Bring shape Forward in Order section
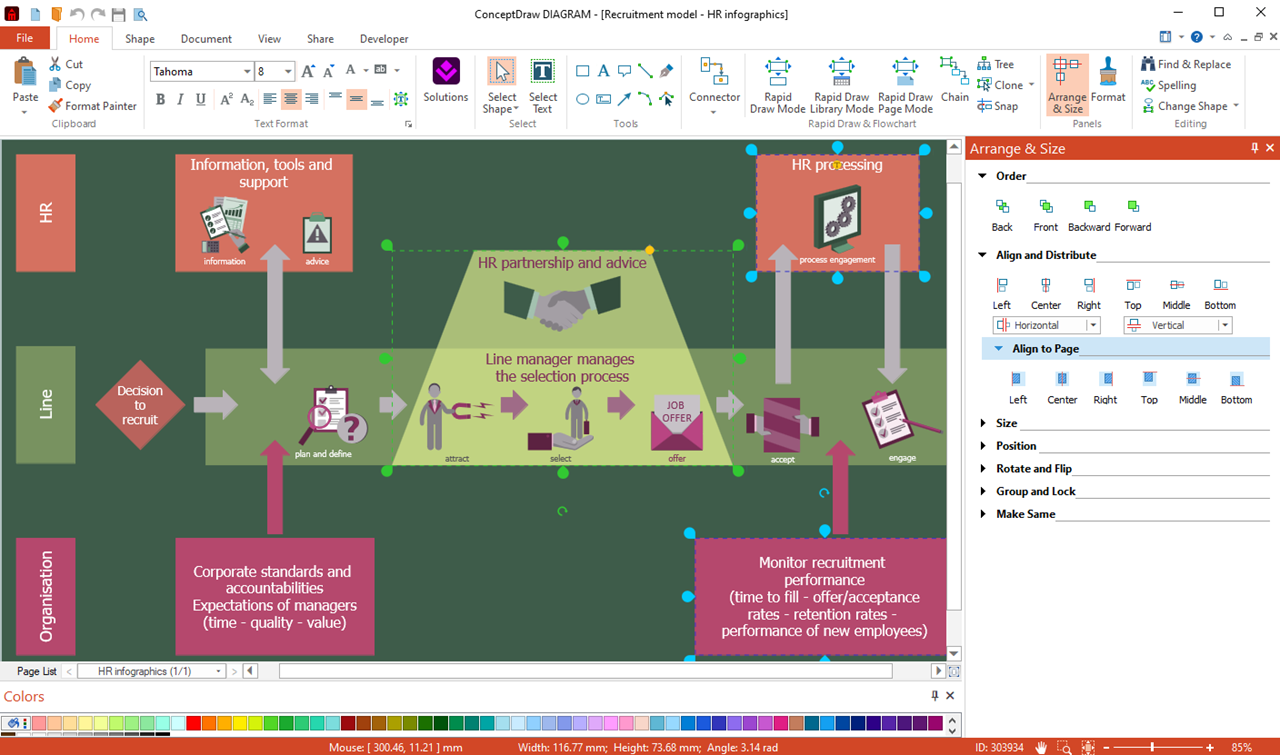This screenshot has height=755, width=1280. pos(1133,215)
